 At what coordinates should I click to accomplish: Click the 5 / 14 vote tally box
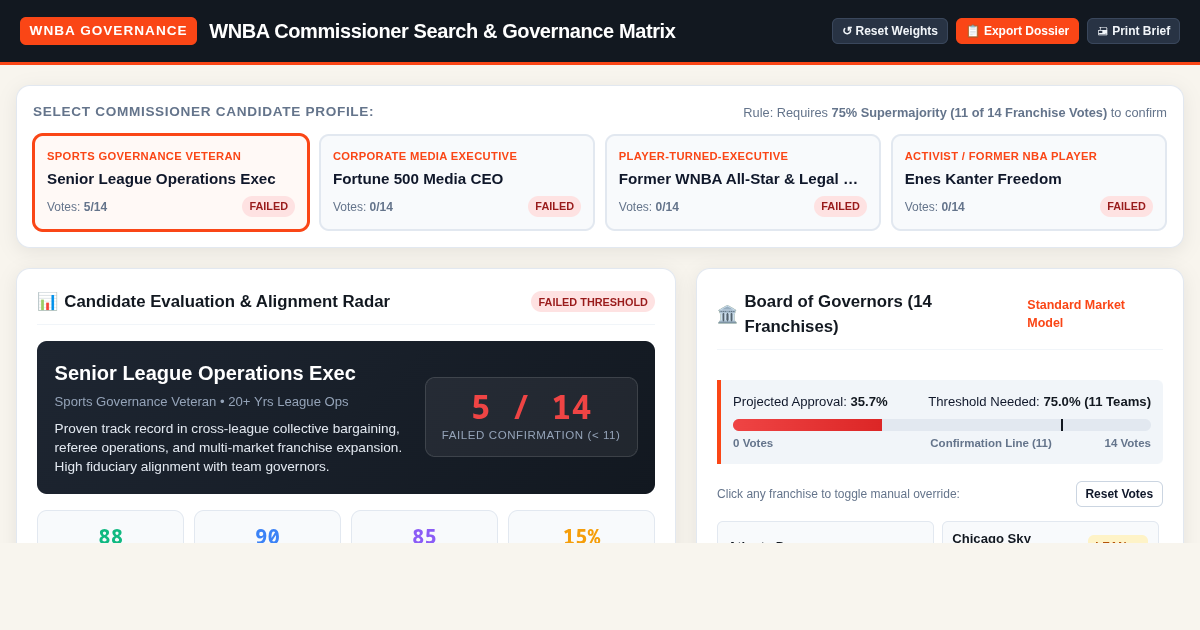coord(531,417)
